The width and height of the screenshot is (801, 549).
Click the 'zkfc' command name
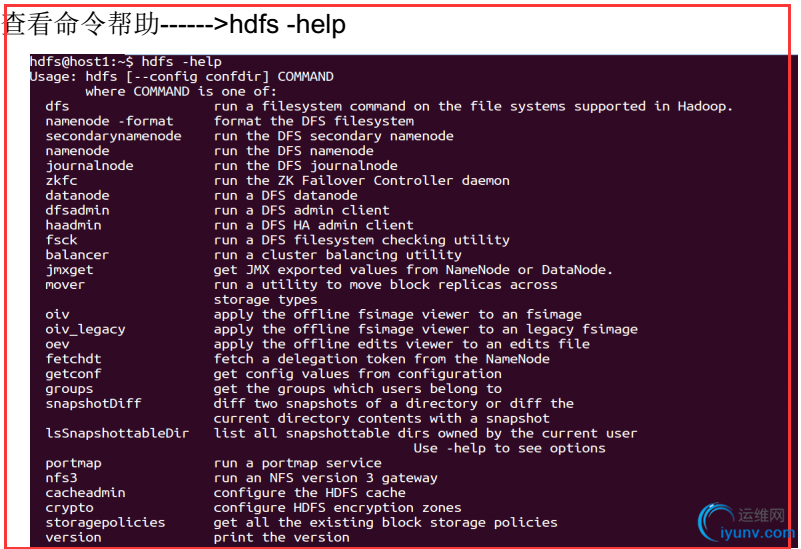click(61, 181)
